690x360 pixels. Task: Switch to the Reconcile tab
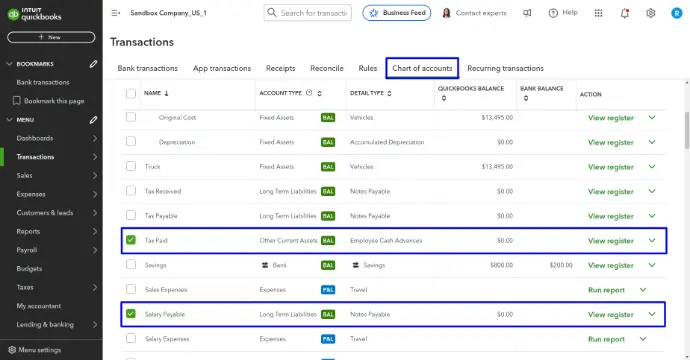pyautogui.click(x=327, y=68)
